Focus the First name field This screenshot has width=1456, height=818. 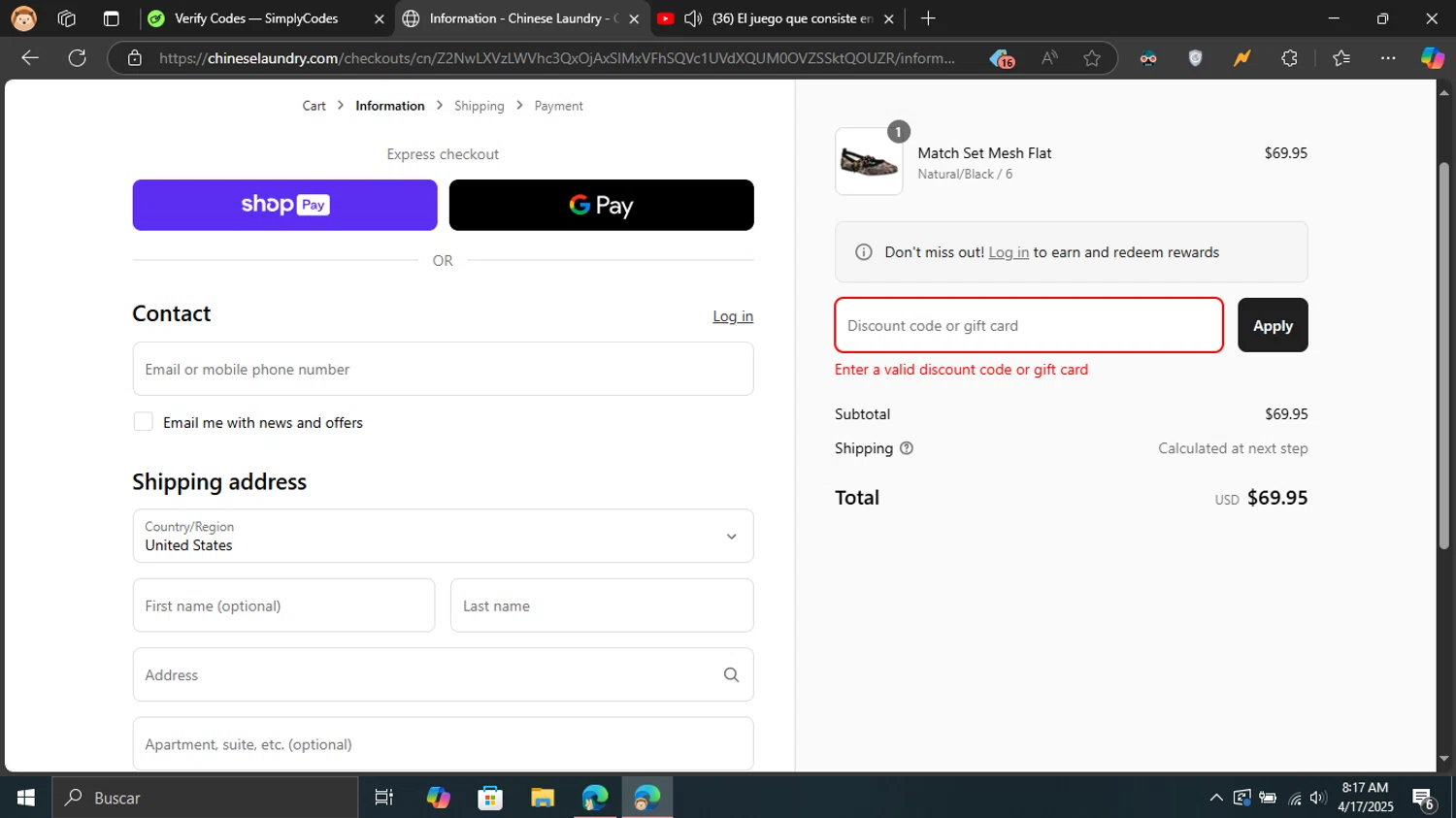(283, 605)
